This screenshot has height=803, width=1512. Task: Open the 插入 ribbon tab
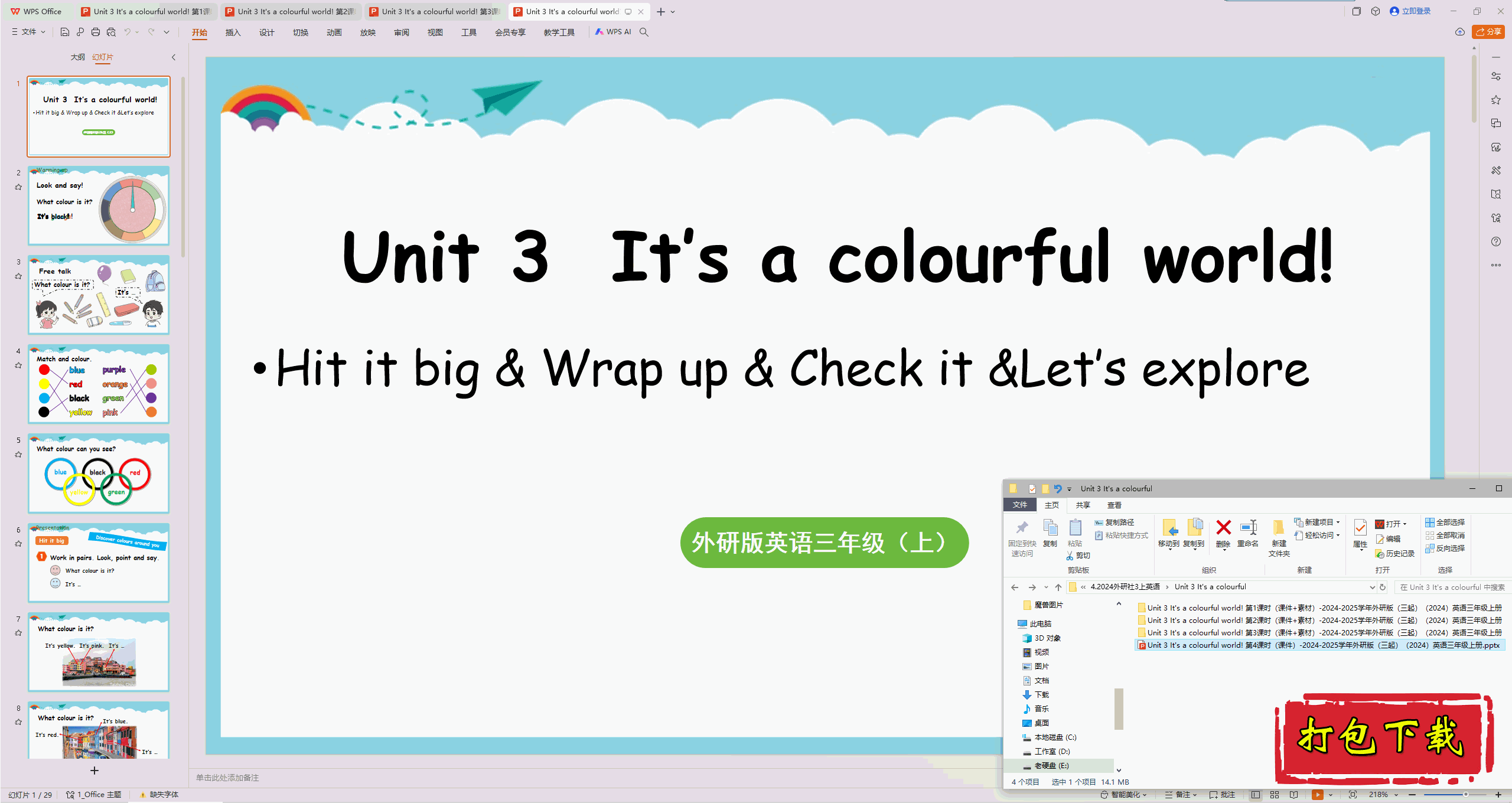pos(233,32)
